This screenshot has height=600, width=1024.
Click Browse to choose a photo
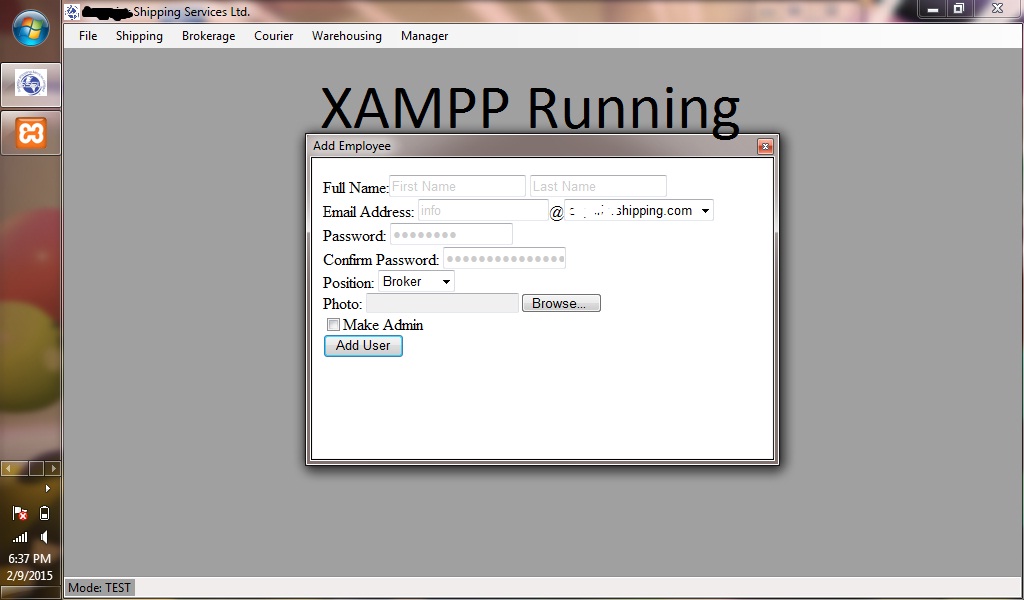pyautogui.click(x=561, y=302)
